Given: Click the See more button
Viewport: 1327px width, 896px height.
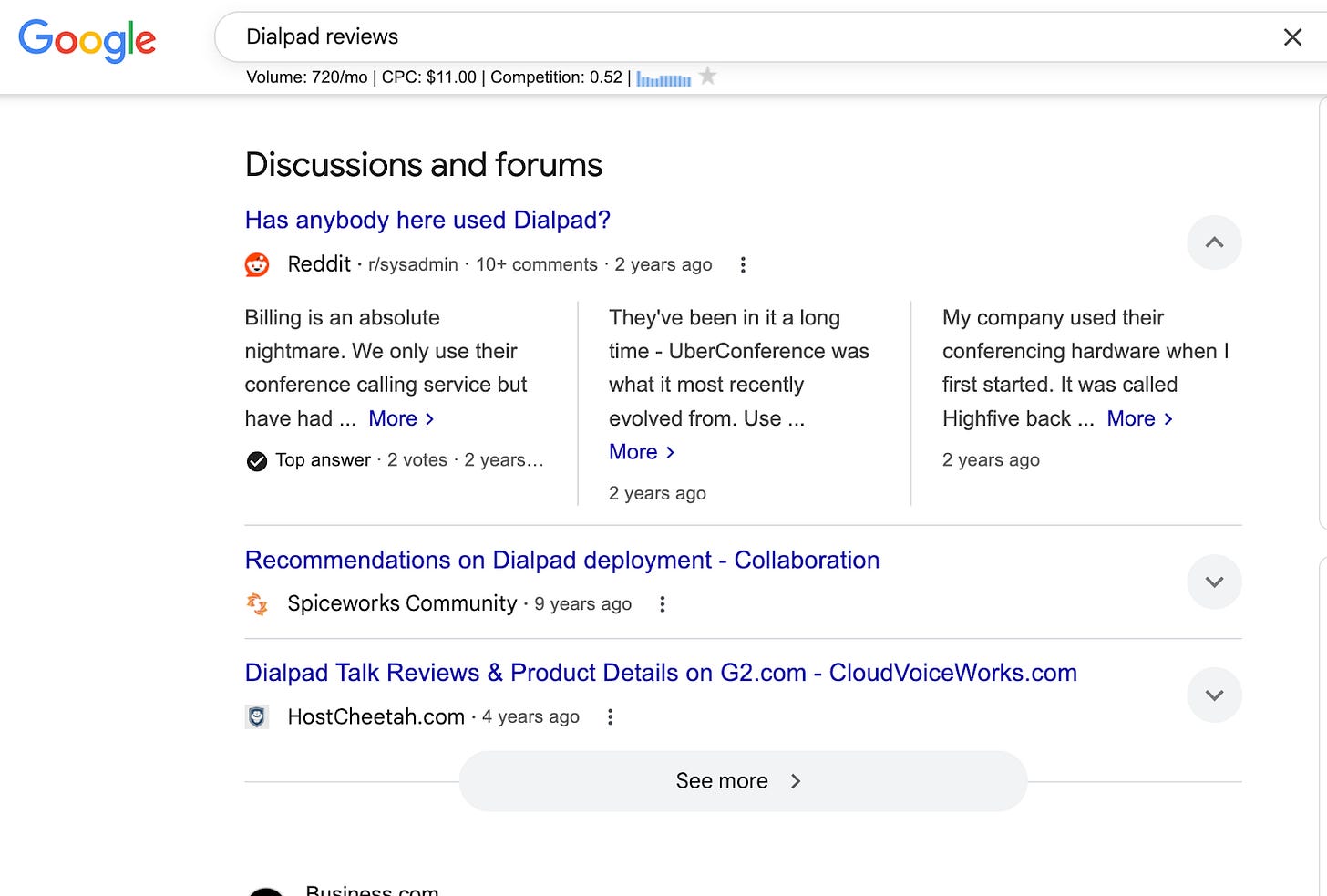Looking at the screenshot, I should pos(743,781).
